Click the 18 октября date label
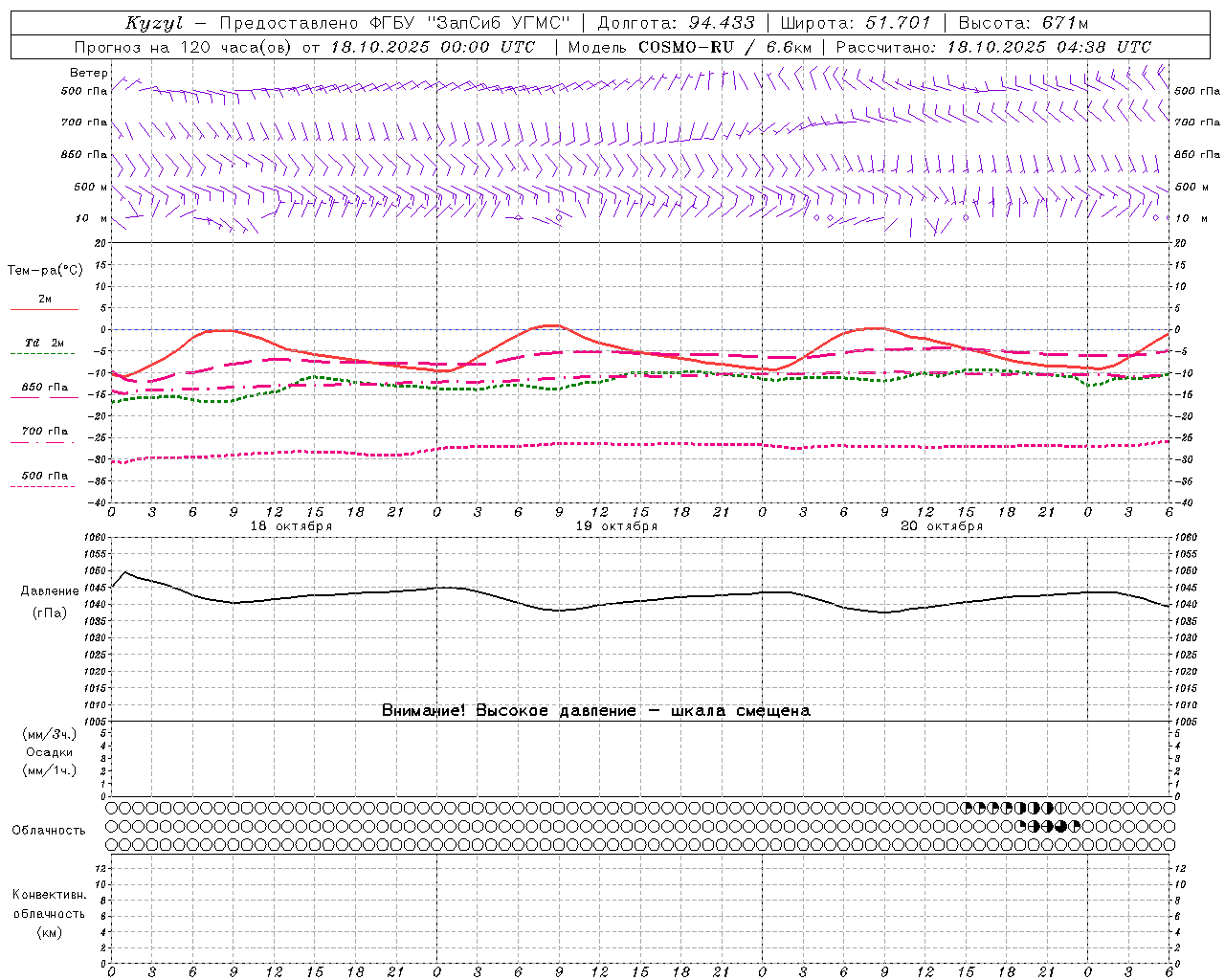 tap(291, 526)
